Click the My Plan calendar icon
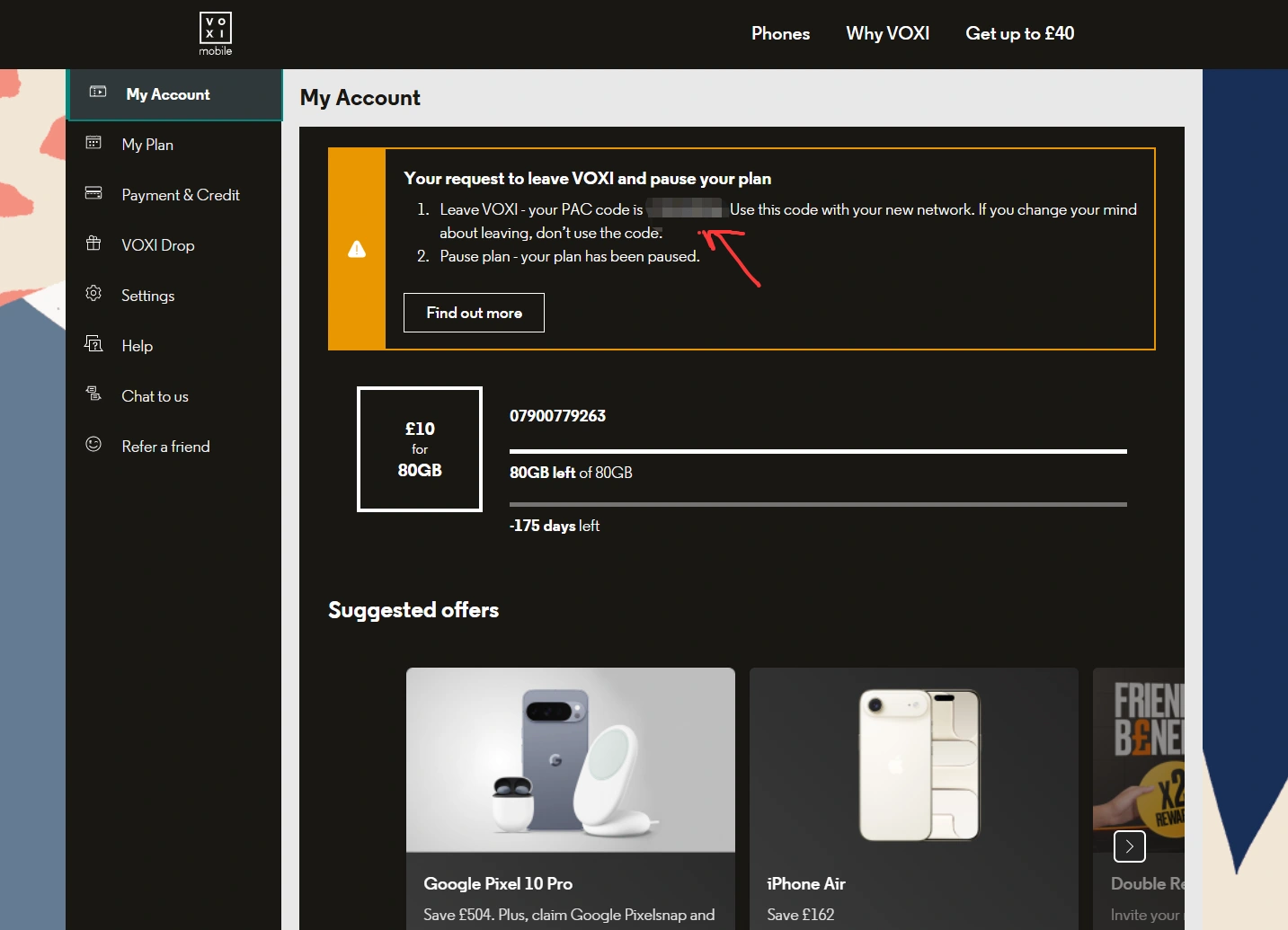This screenshot has height=930, width=1288. pyautogui.click(x=93, y=143)
